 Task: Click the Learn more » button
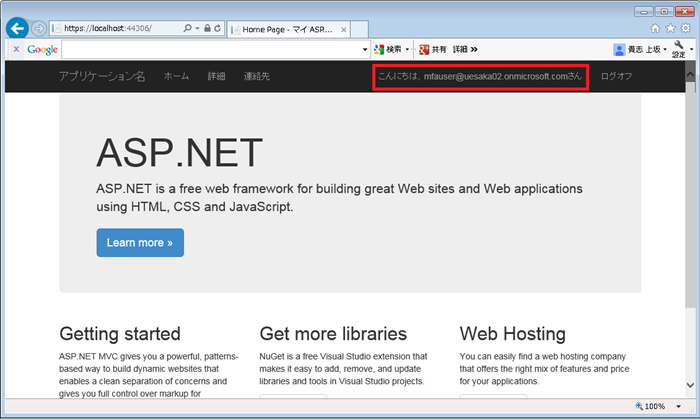(x=140, y=243)
